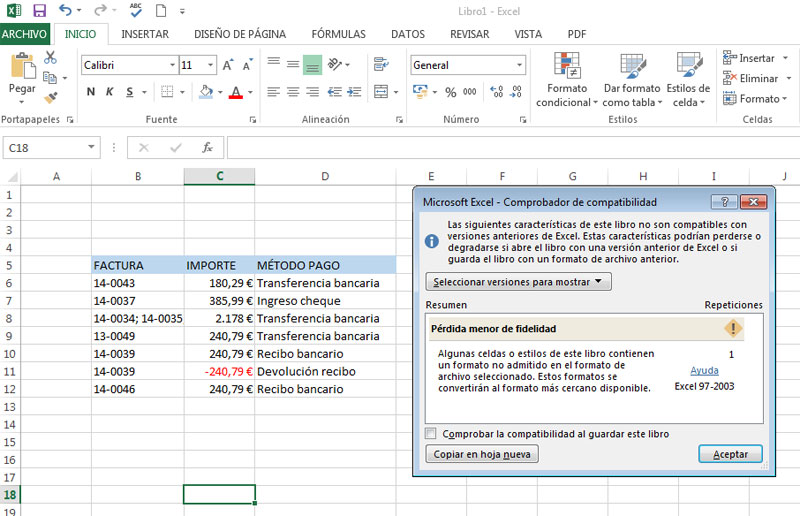Apply red font color
Viewport: 800px width, 516px height.
236,92
